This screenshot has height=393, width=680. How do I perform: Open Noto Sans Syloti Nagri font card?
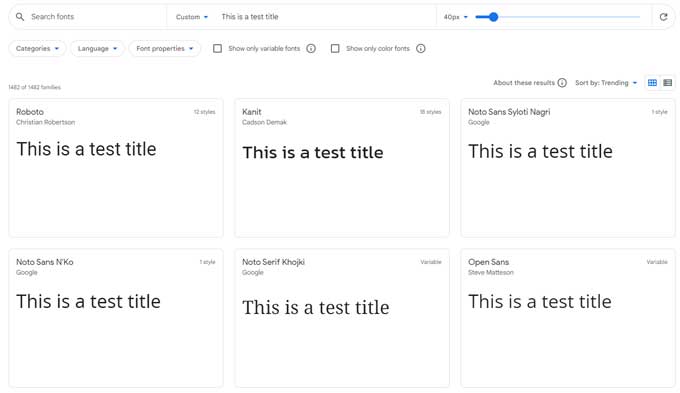click(568, 168)
